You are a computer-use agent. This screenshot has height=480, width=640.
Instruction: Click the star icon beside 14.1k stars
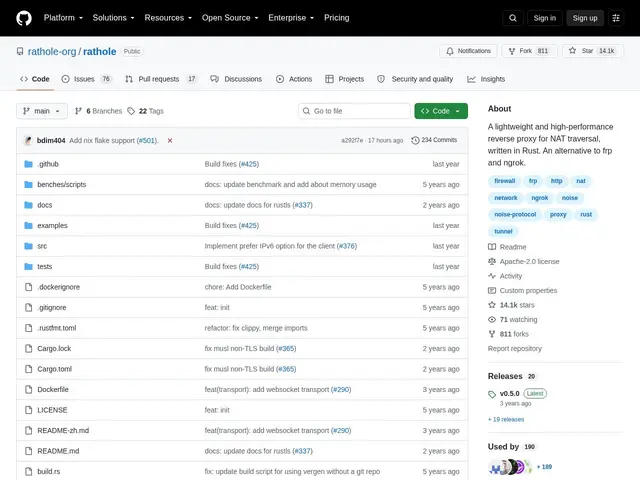492,305
